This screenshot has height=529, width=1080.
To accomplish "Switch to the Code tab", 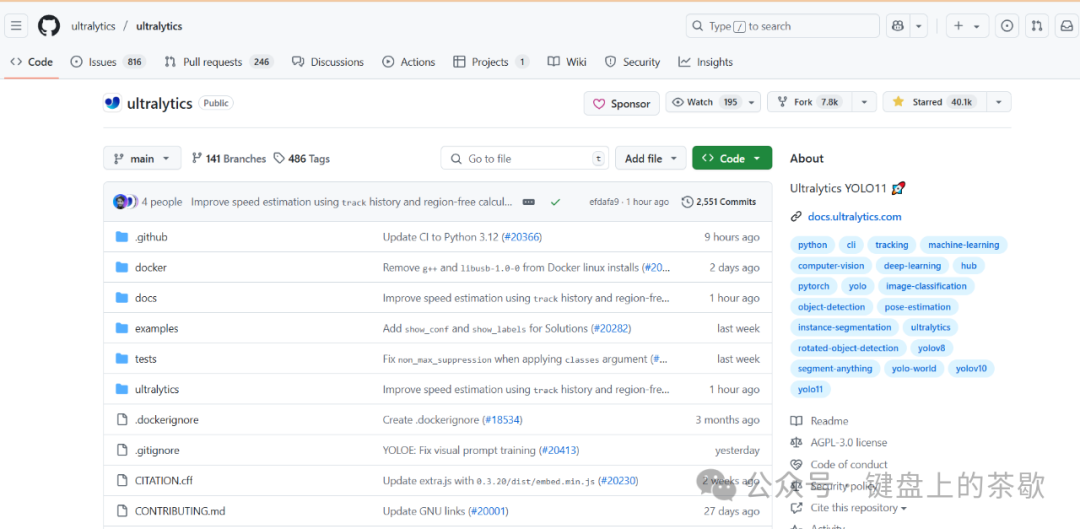I will 32,62.
